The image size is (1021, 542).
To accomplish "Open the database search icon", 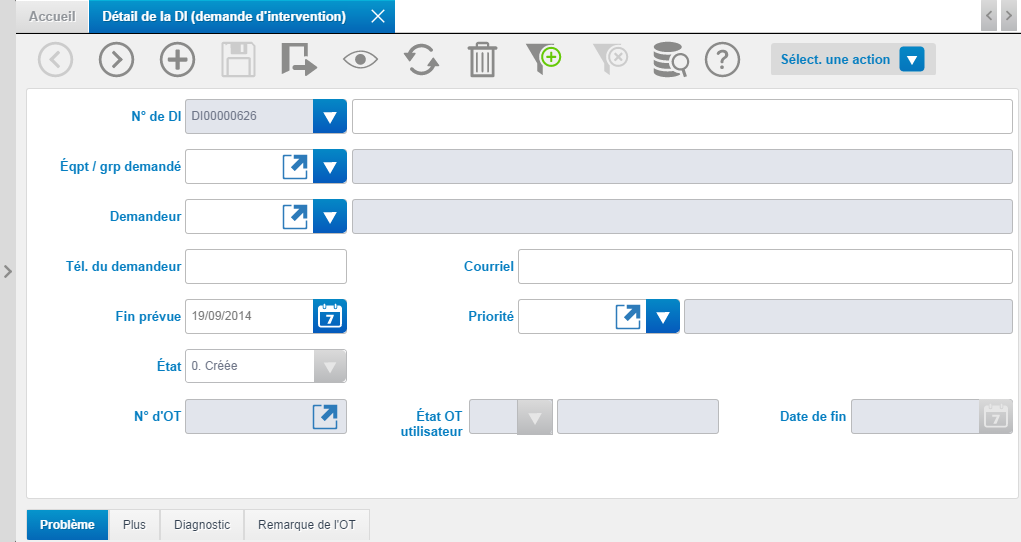I will click(671, 60).
